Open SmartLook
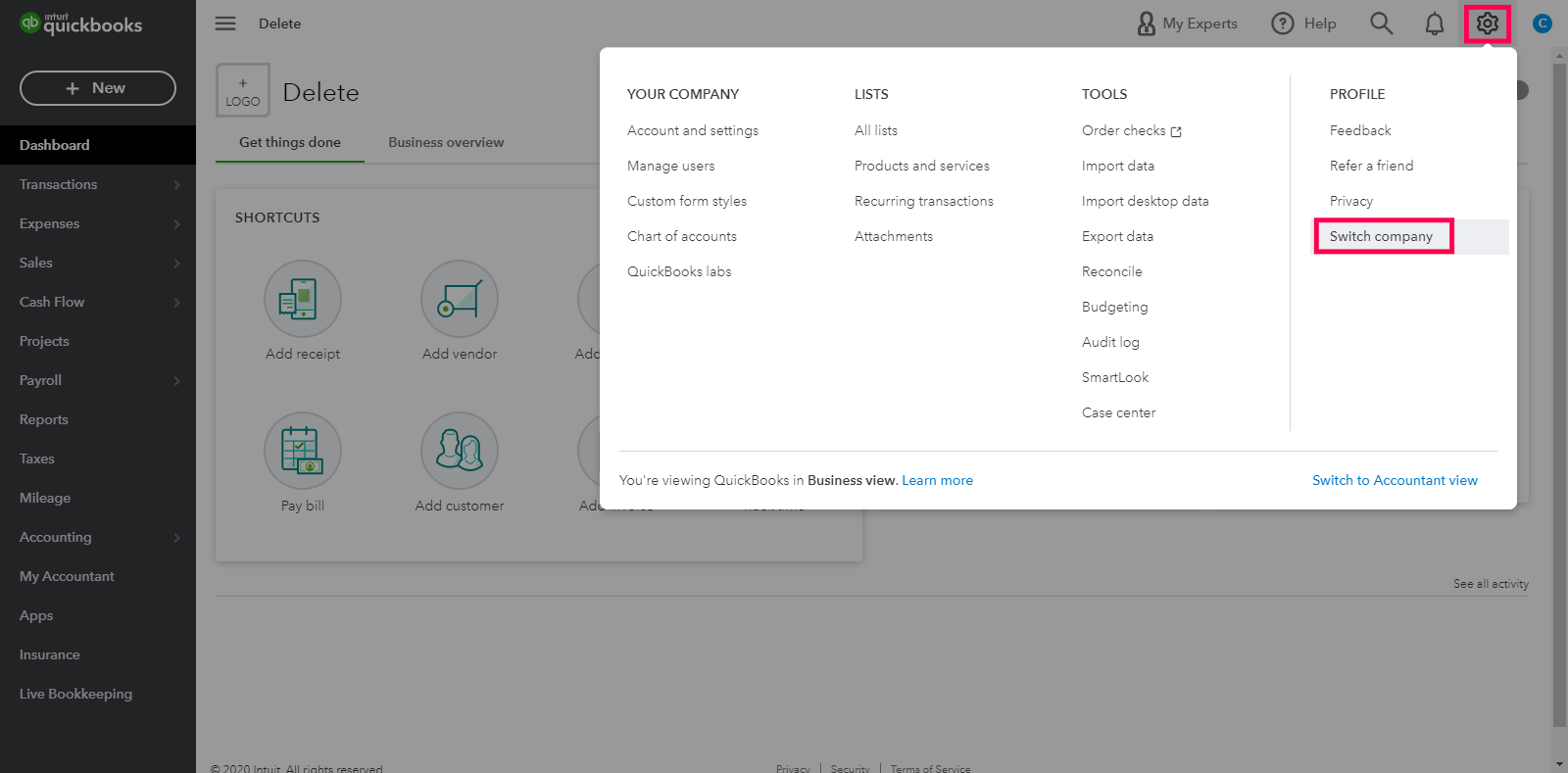 (1115, 377)
